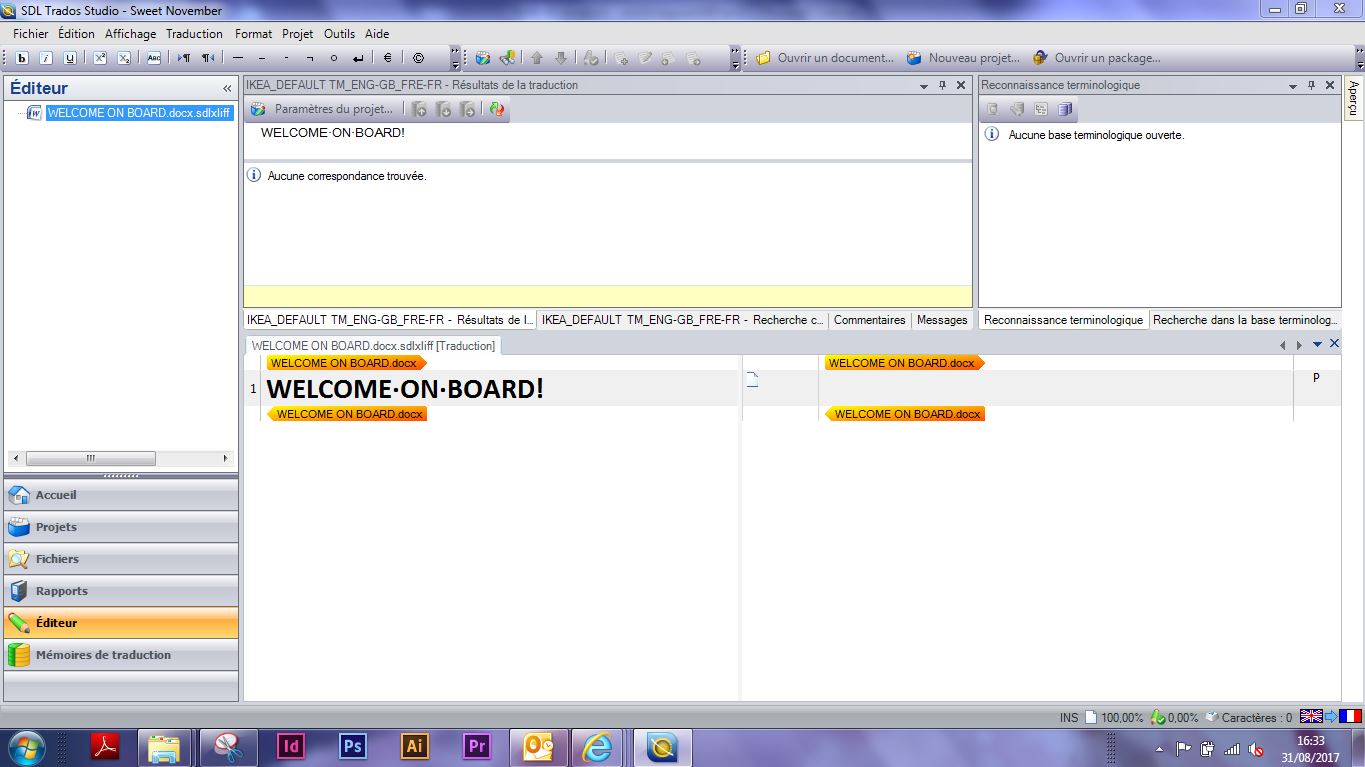Image resolution: width=1365 pixels, height=767 pixels.
Task: Switch to Commentaires tab
Action: point(869,320)
